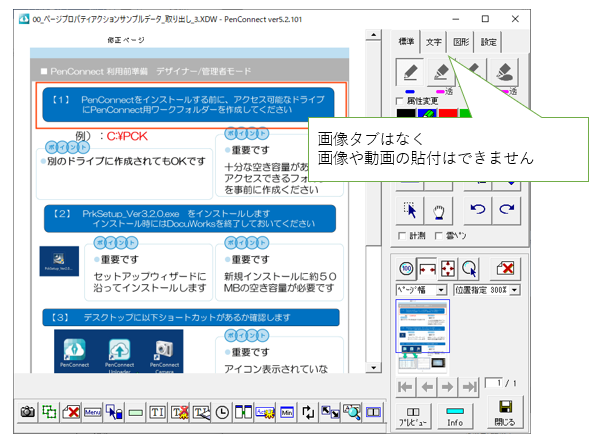This screenshot has width=608, height=443.
Task: Select the arrow selection tool
Action: 410,210
